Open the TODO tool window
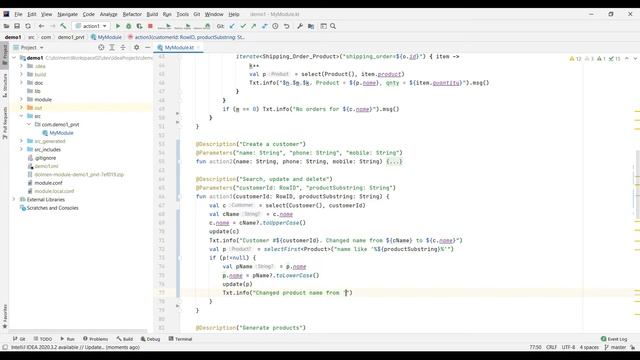This screenshot has width=640, height=360. pyautogui.click(x=43, y=339)
